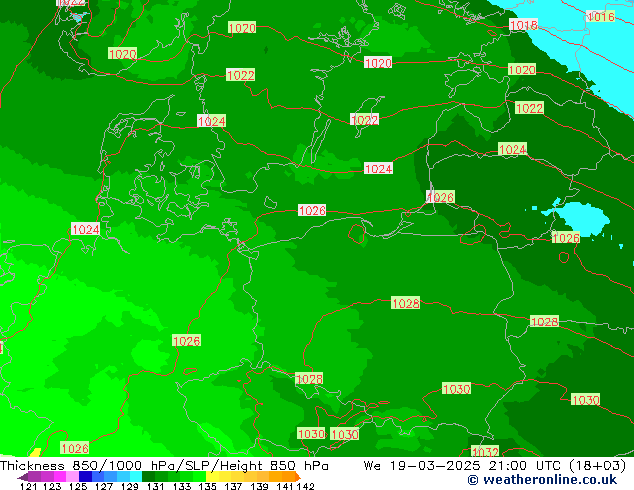Click the purple arrow at legend's low end
Image resolution: width=634 pixels, height=490 pixels.
click(x=23, y=477)
